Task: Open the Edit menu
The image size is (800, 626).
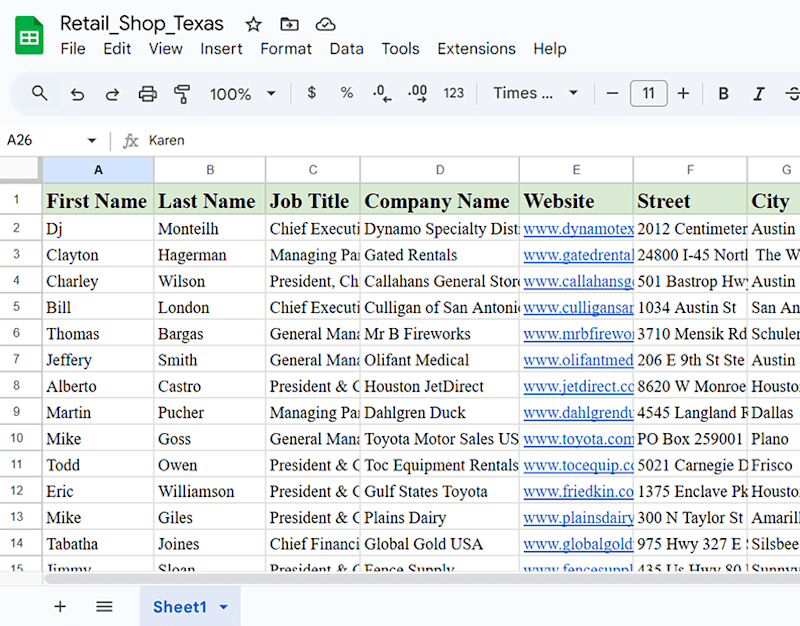Action: (x=117, y=49)
